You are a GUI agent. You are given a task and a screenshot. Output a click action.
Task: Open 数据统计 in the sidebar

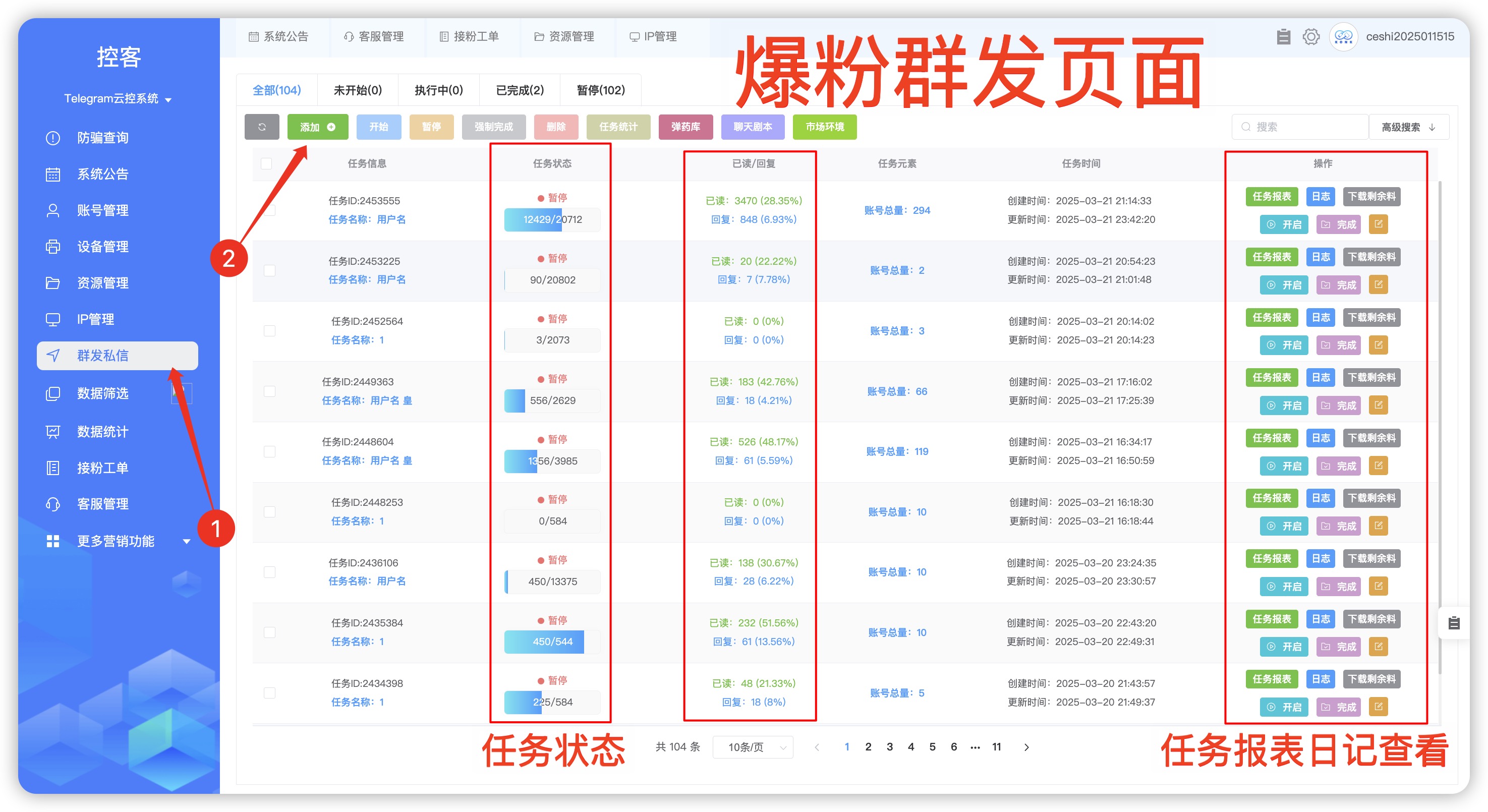tap(103, 431)
